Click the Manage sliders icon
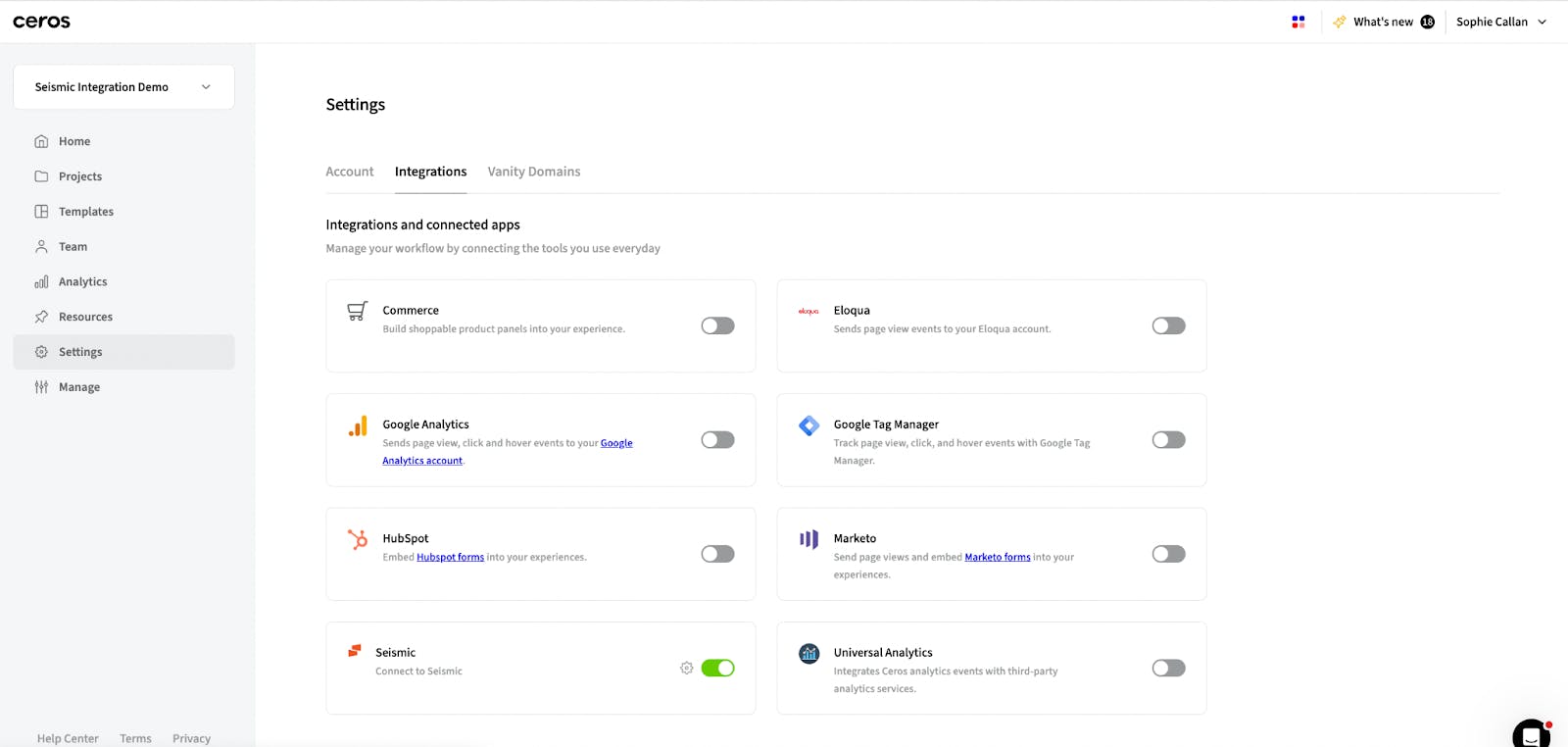The width and height of the screenshot is (1568, 747). [41, 387]
